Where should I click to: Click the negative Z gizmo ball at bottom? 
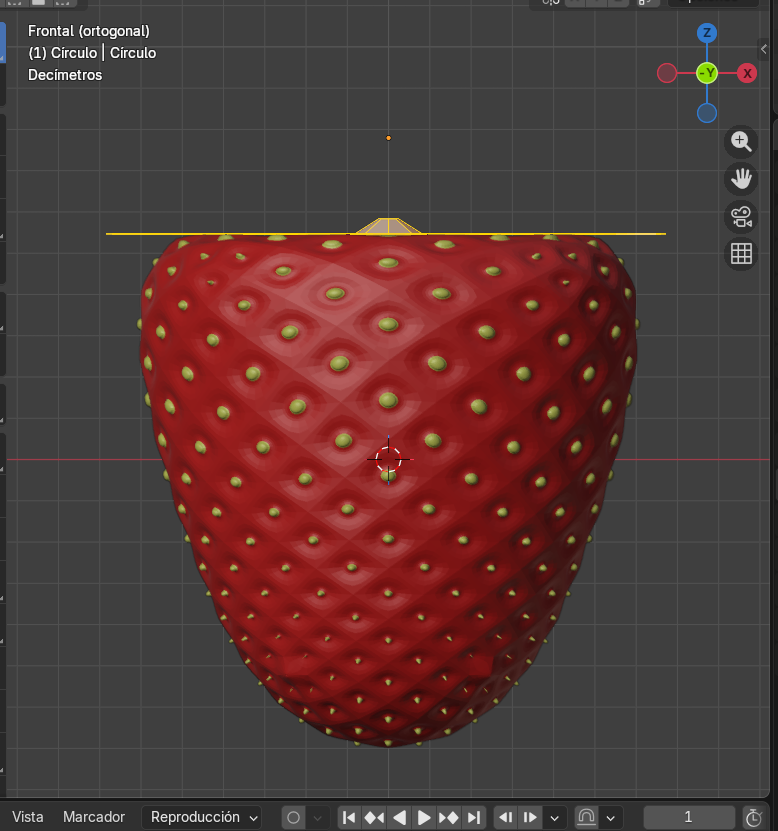pos(707,113)
